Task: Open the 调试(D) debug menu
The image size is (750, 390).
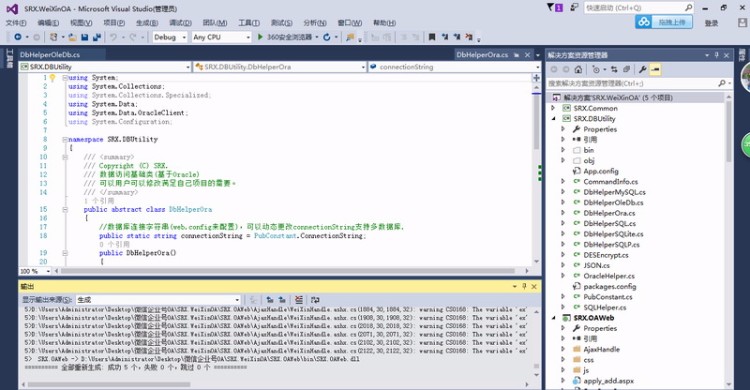Action: pos(180,22)
